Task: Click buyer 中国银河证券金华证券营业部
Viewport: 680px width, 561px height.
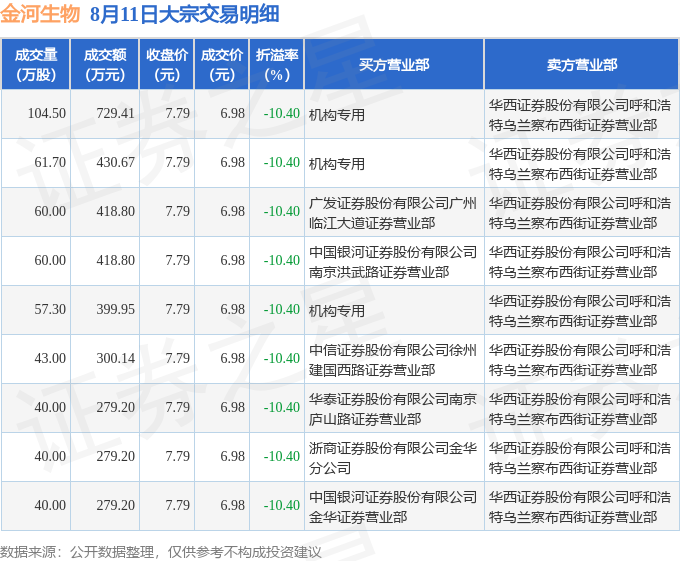Action: [392, 507]
